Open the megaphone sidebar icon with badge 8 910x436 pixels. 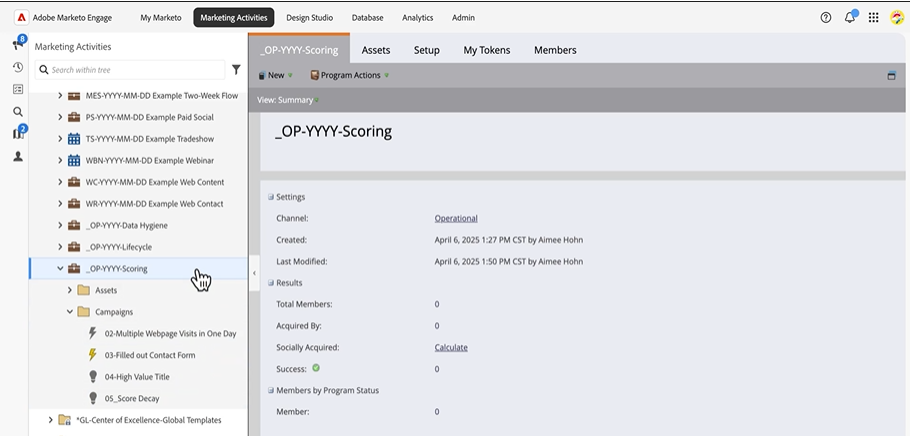19,44
